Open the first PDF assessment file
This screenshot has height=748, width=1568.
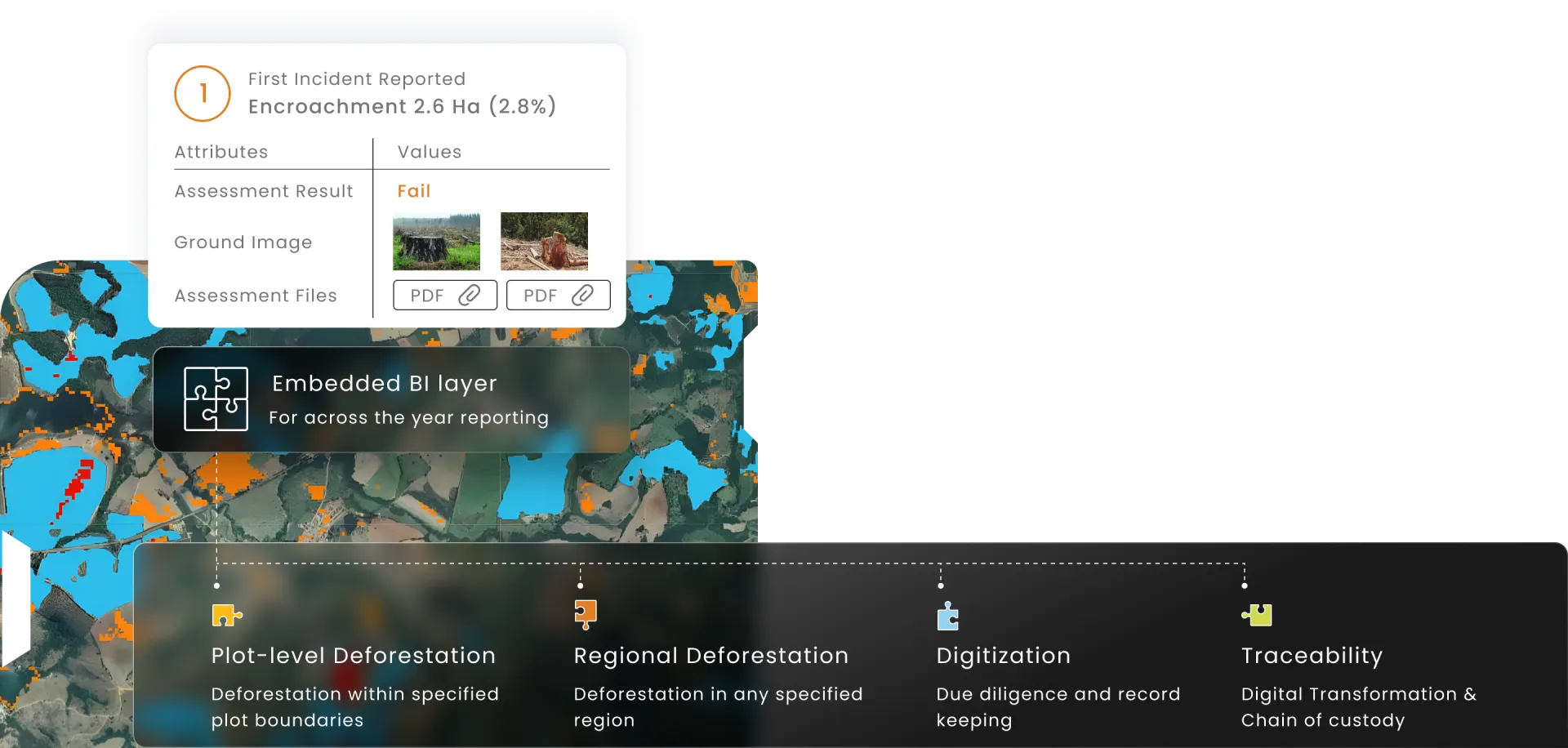tap(445, 295)
